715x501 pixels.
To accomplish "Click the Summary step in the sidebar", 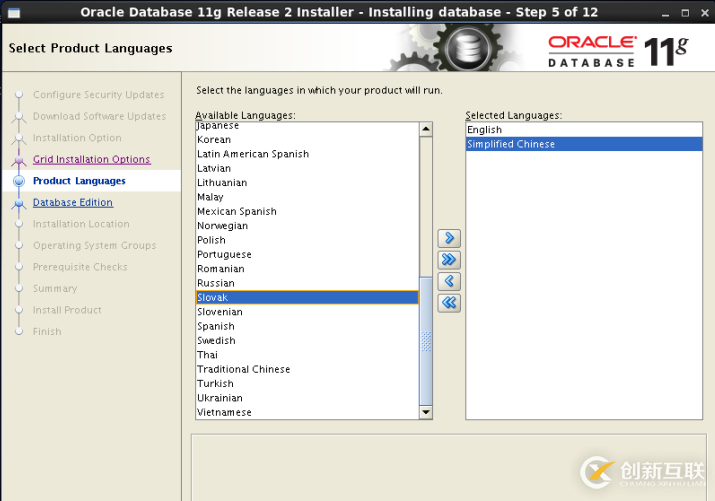I will (x=55, y=289).
